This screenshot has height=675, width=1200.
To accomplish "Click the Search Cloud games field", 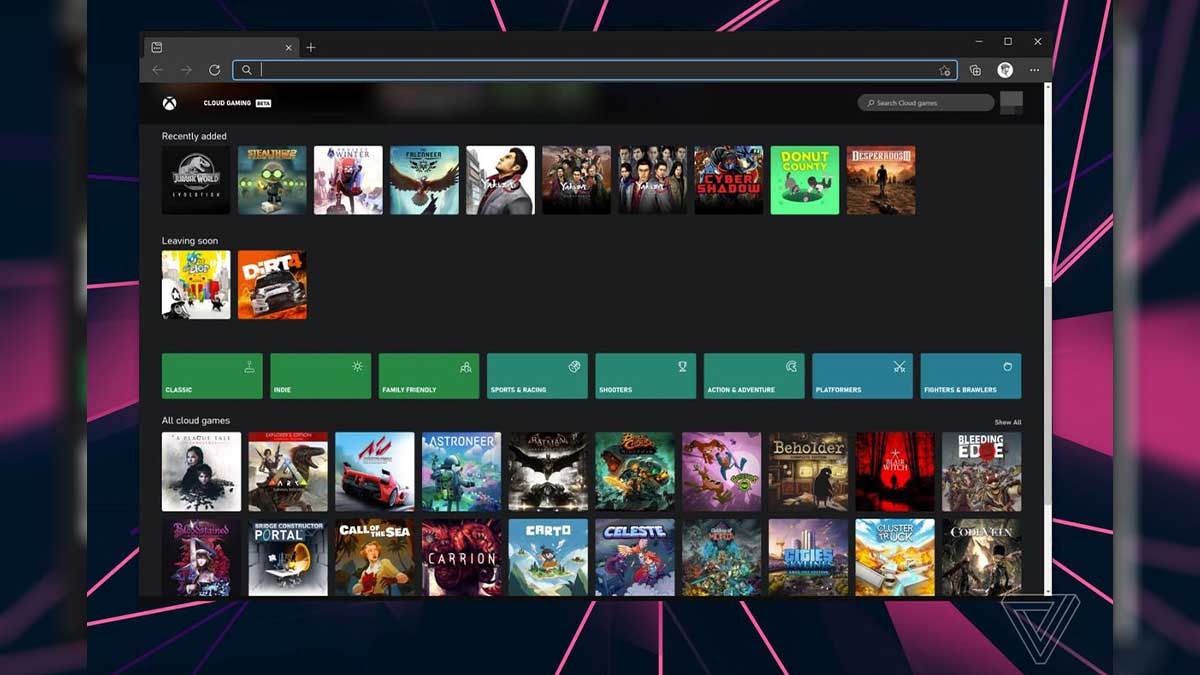I will point(926,103).
